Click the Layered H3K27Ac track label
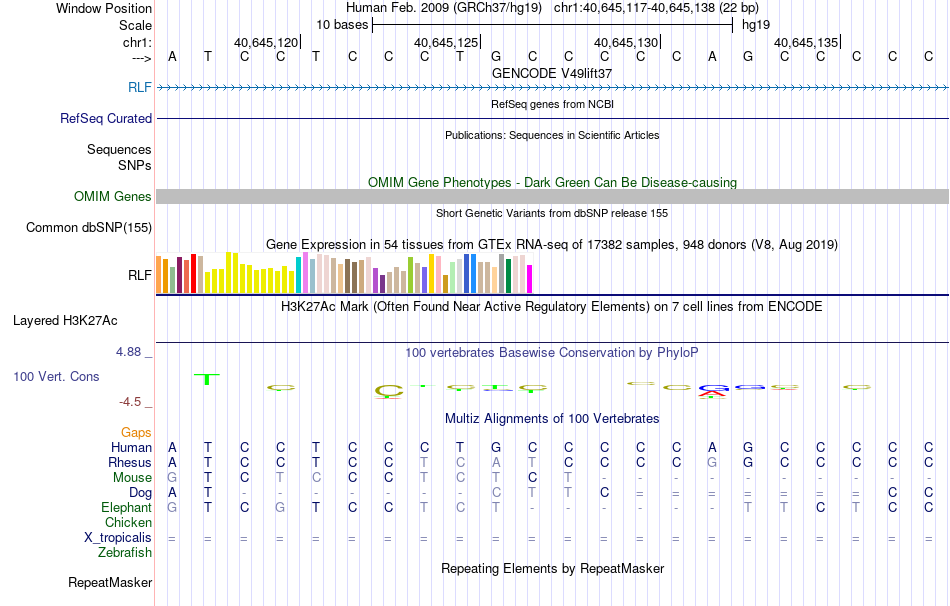 click(65, 321)
